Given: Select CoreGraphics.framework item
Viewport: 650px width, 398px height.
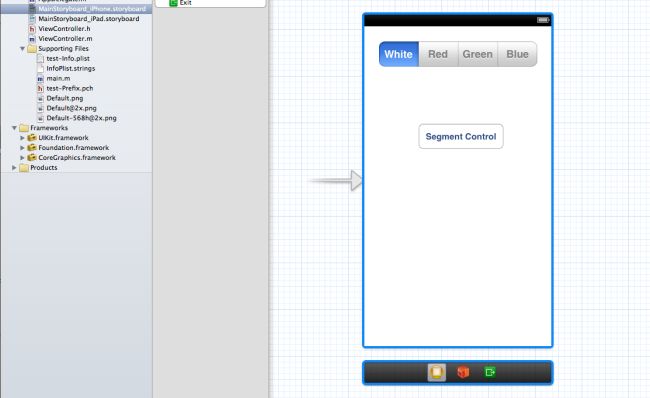Looking at the screenshot, I should tap(77, 158).
